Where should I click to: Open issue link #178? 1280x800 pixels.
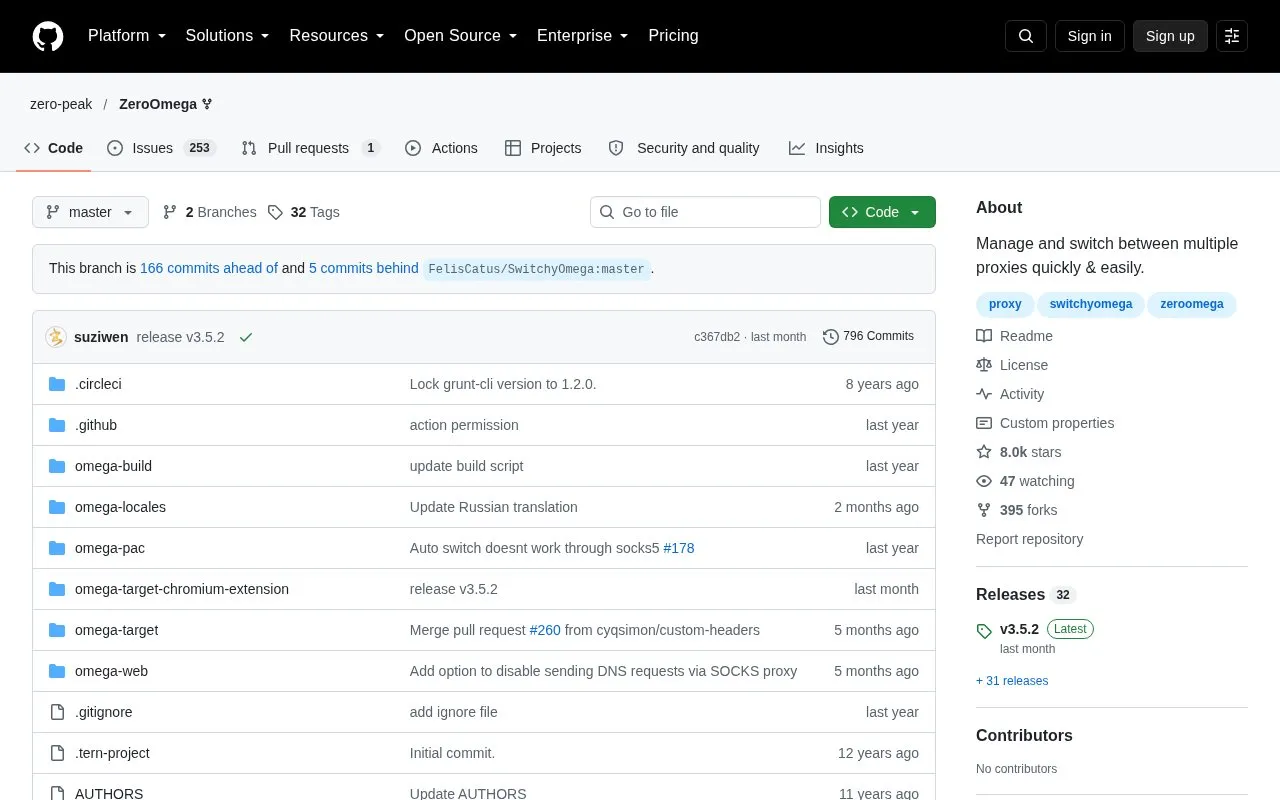pos(679,548)
